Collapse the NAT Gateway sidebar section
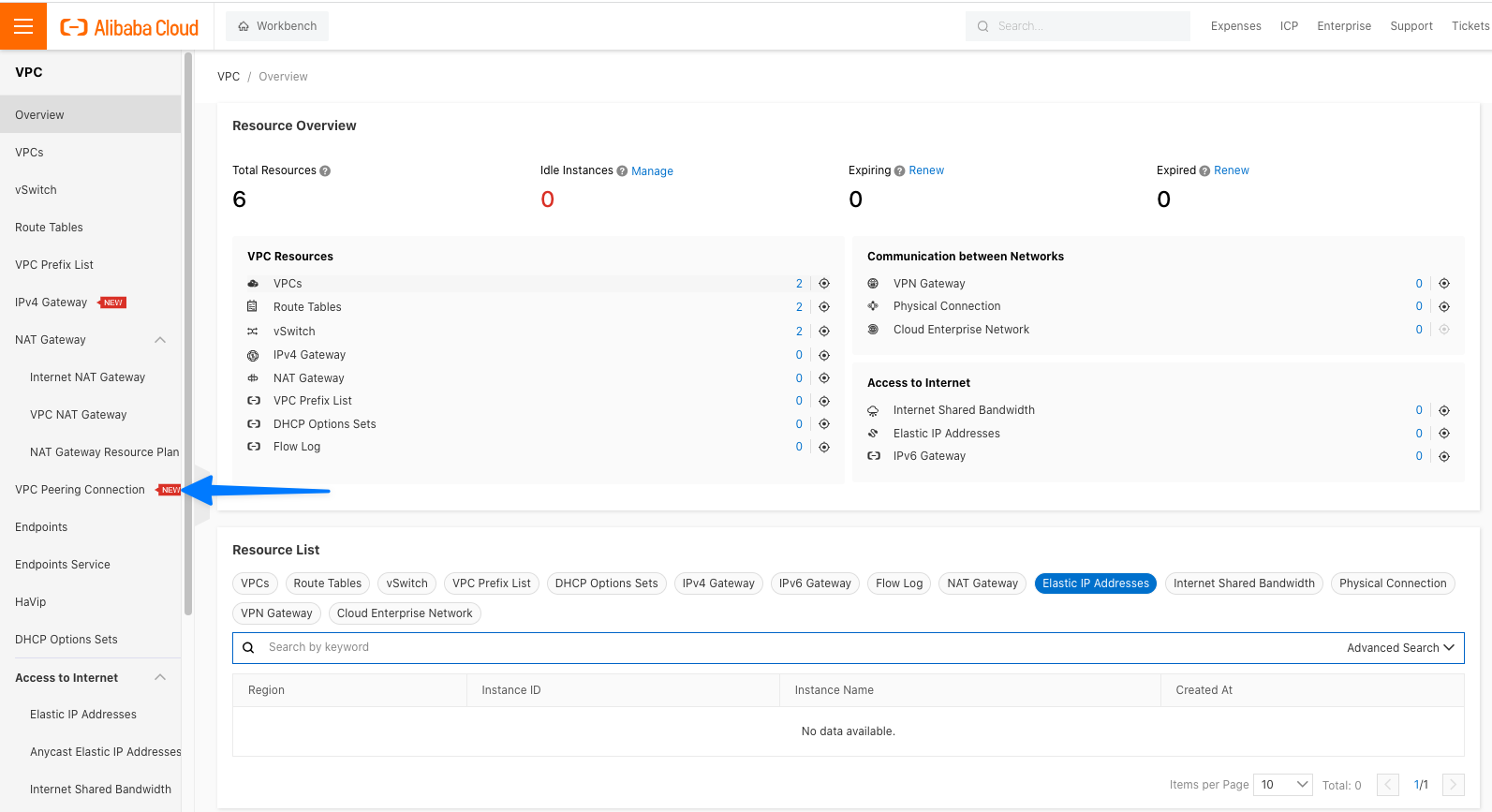This screenshot has width=1492, height=812. click(x=160, y=340)
